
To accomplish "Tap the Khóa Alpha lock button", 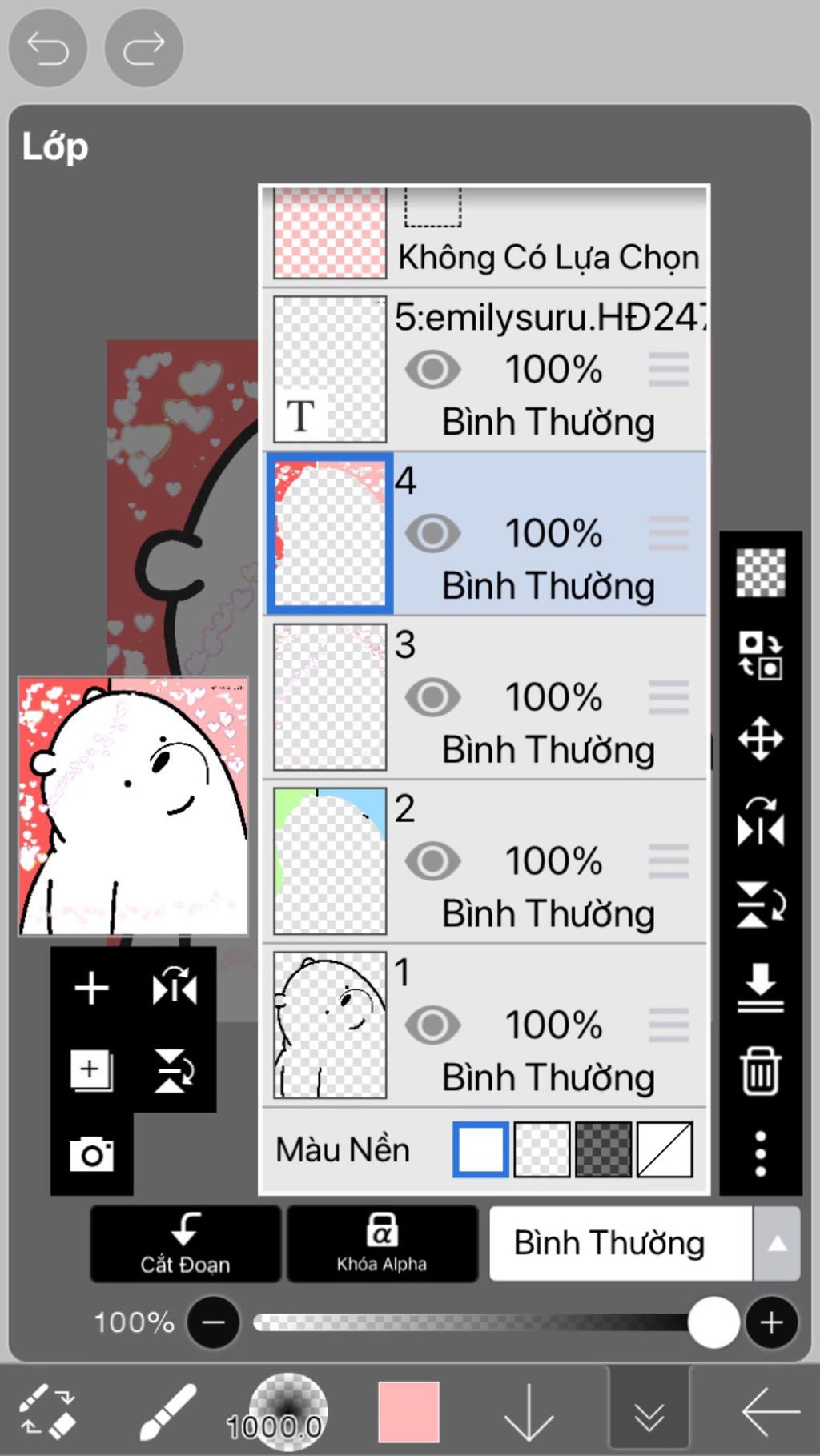I will coord(382,1244).
